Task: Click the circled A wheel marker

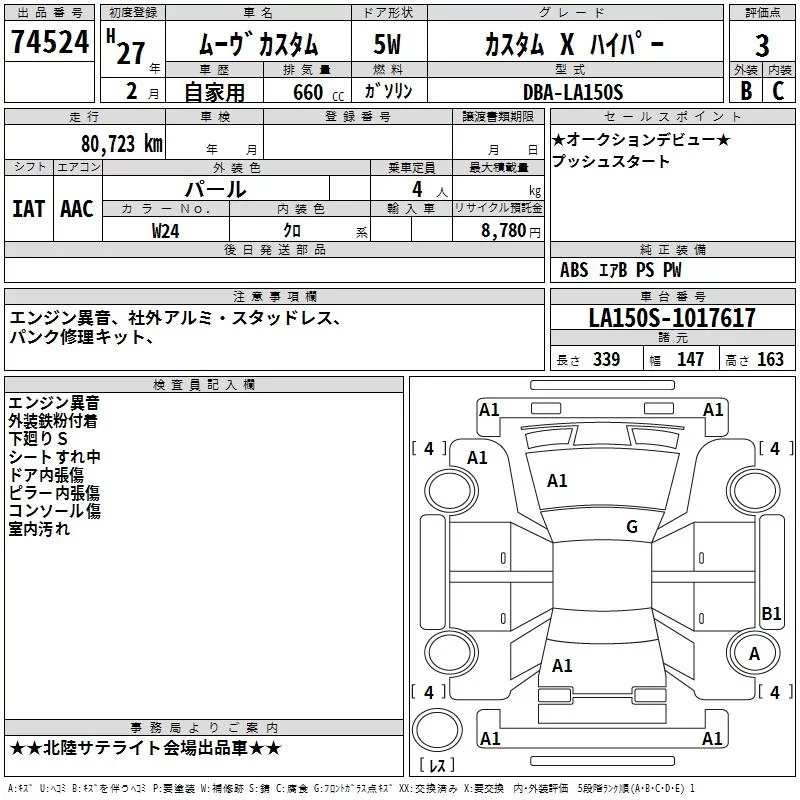Action: tap(754, 653)
